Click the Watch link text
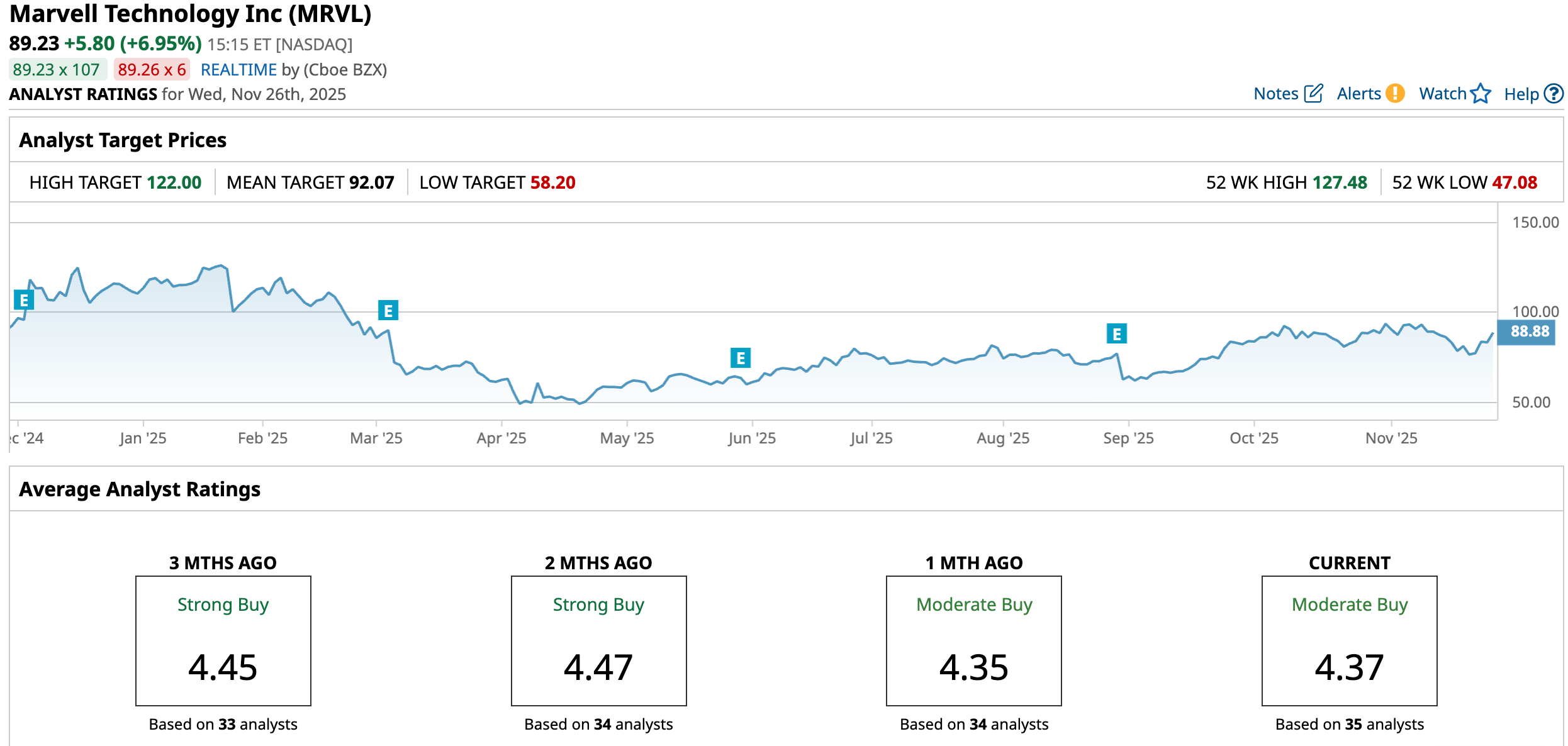 pyautogui.click(x=1442, y=94)
